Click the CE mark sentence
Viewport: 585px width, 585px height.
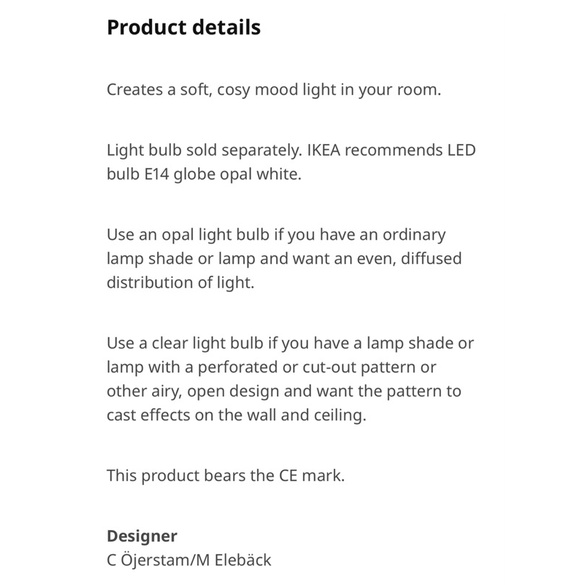[x=226, y=476]
